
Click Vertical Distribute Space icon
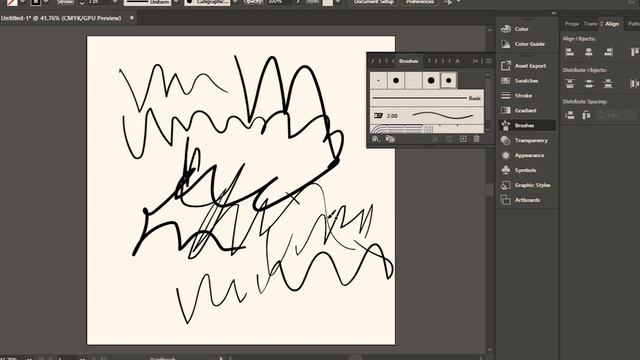tap(569, 115)
